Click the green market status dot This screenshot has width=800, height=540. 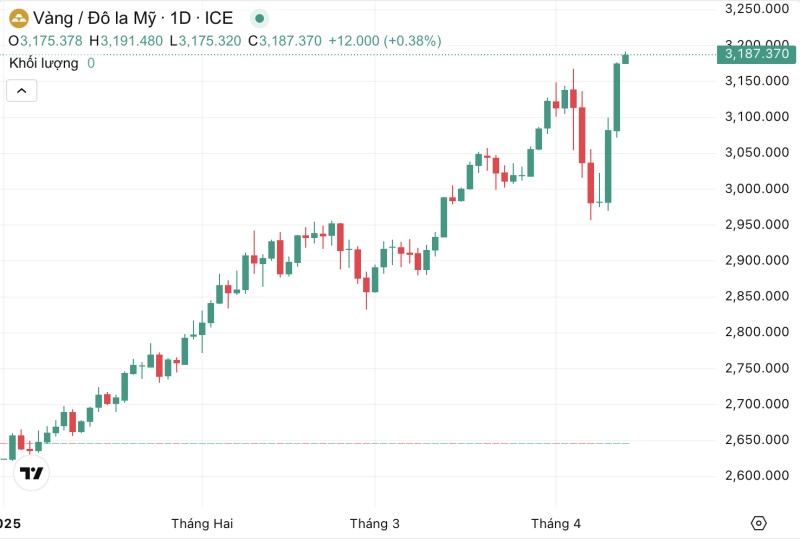(x=260, y=18)
